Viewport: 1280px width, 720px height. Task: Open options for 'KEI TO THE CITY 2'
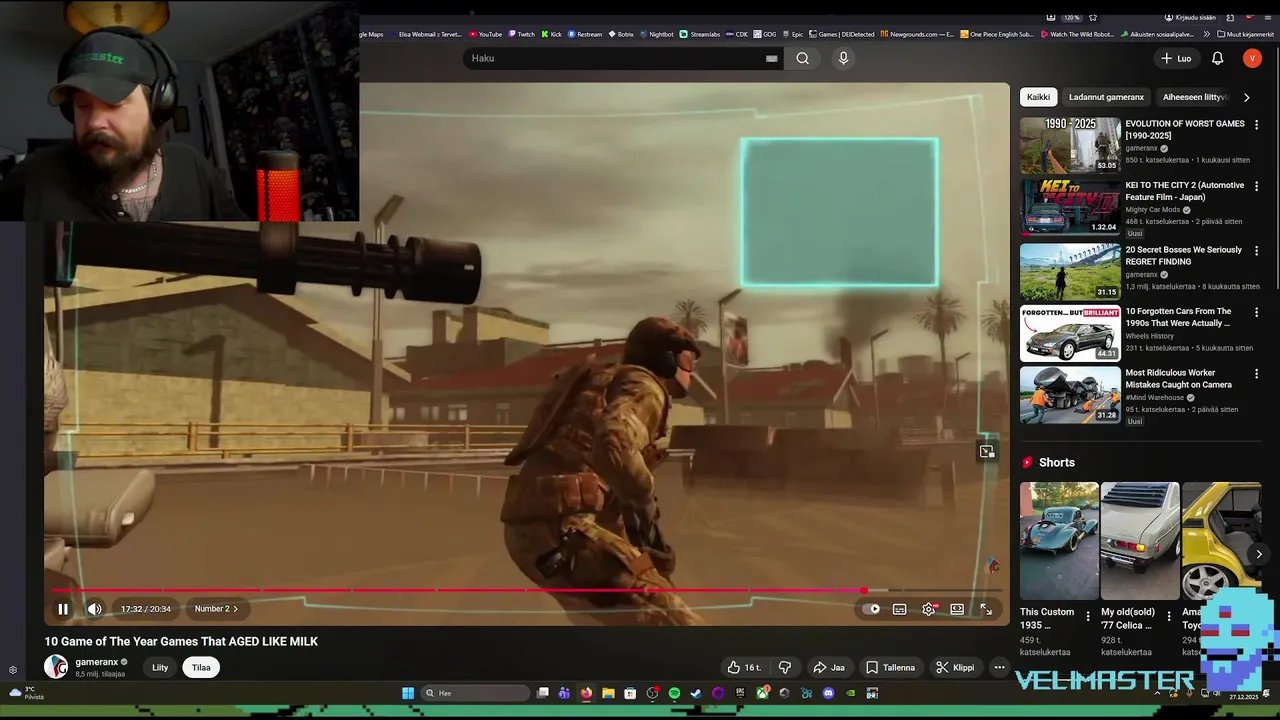(1257, 186)
